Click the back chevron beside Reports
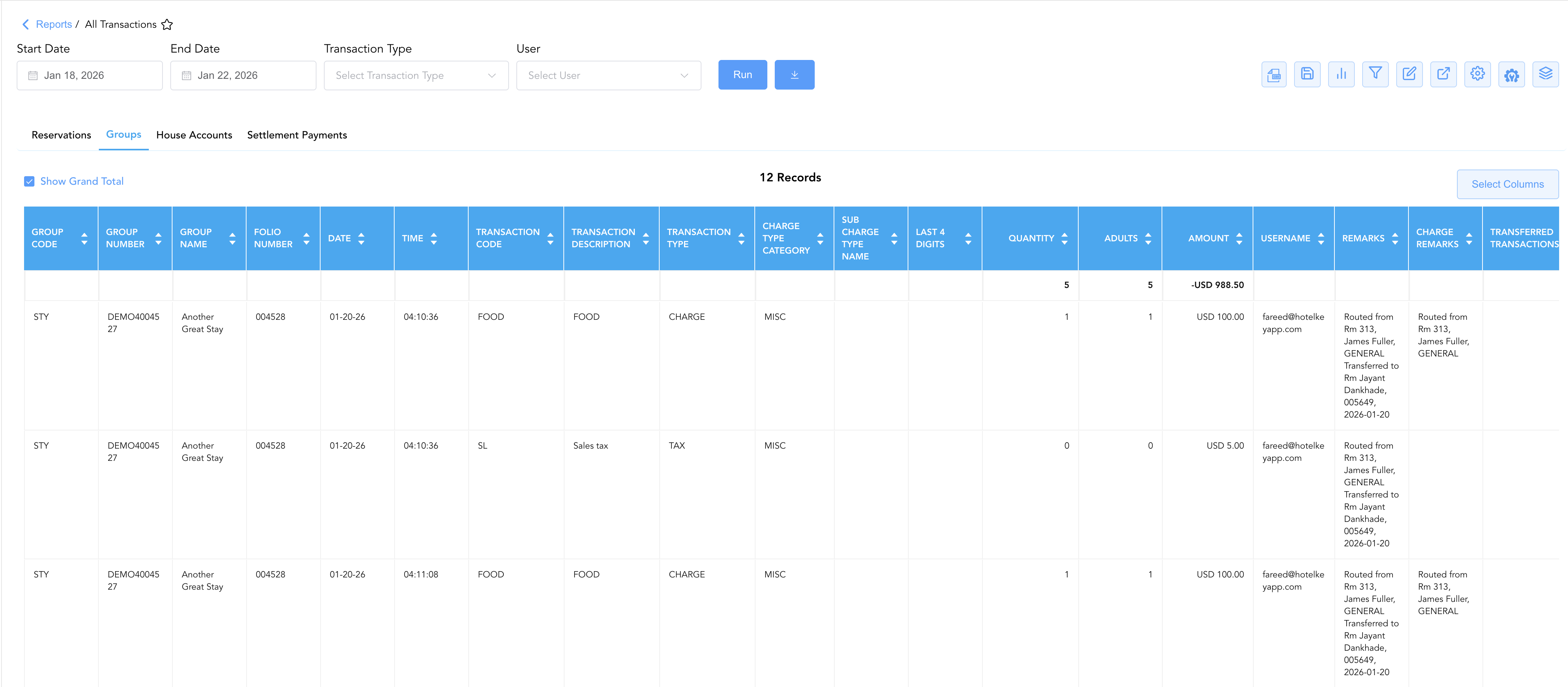The height and width of the screenshot is (687, 1568). click(26, 24)
